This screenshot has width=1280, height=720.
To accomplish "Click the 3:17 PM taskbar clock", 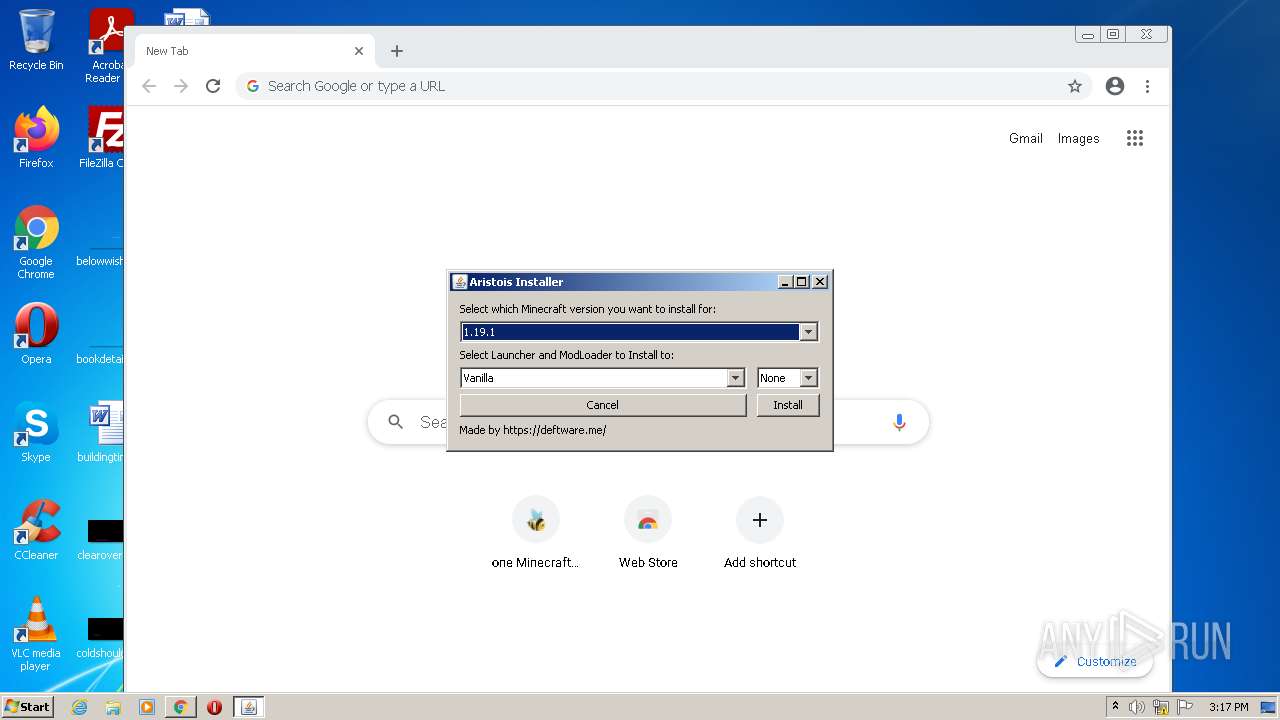I will coord(1229,707).
